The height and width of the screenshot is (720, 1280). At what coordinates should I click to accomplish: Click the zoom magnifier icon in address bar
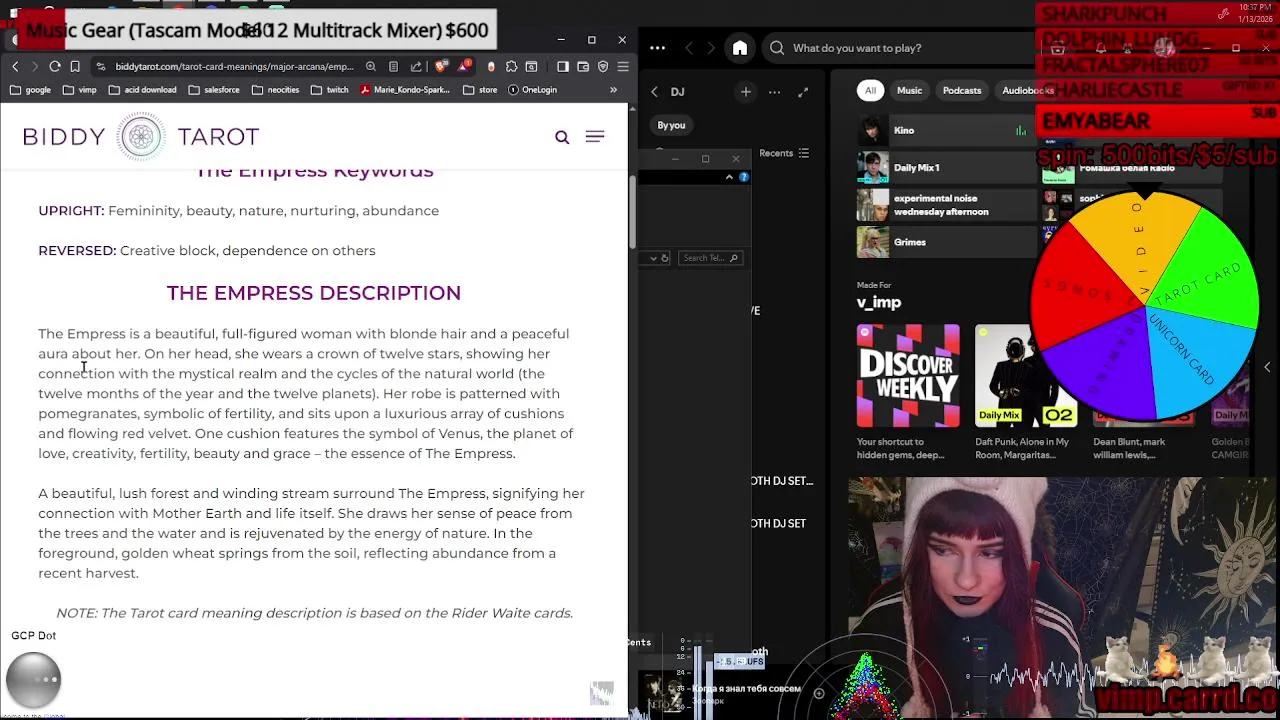(x=371, y=67)
